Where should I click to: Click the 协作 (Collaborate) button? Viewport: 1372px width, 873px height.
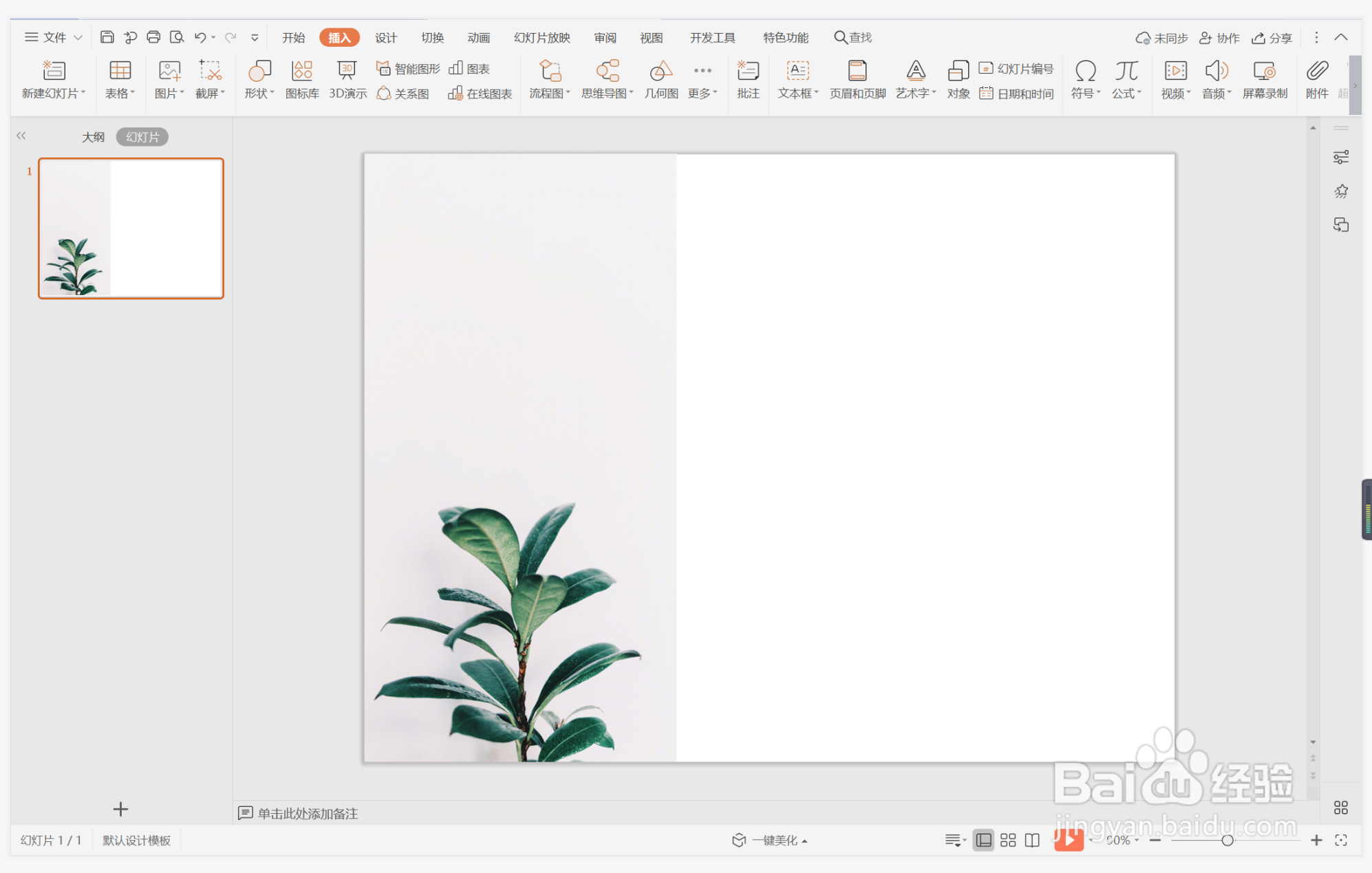click(x=1219, y=38)
